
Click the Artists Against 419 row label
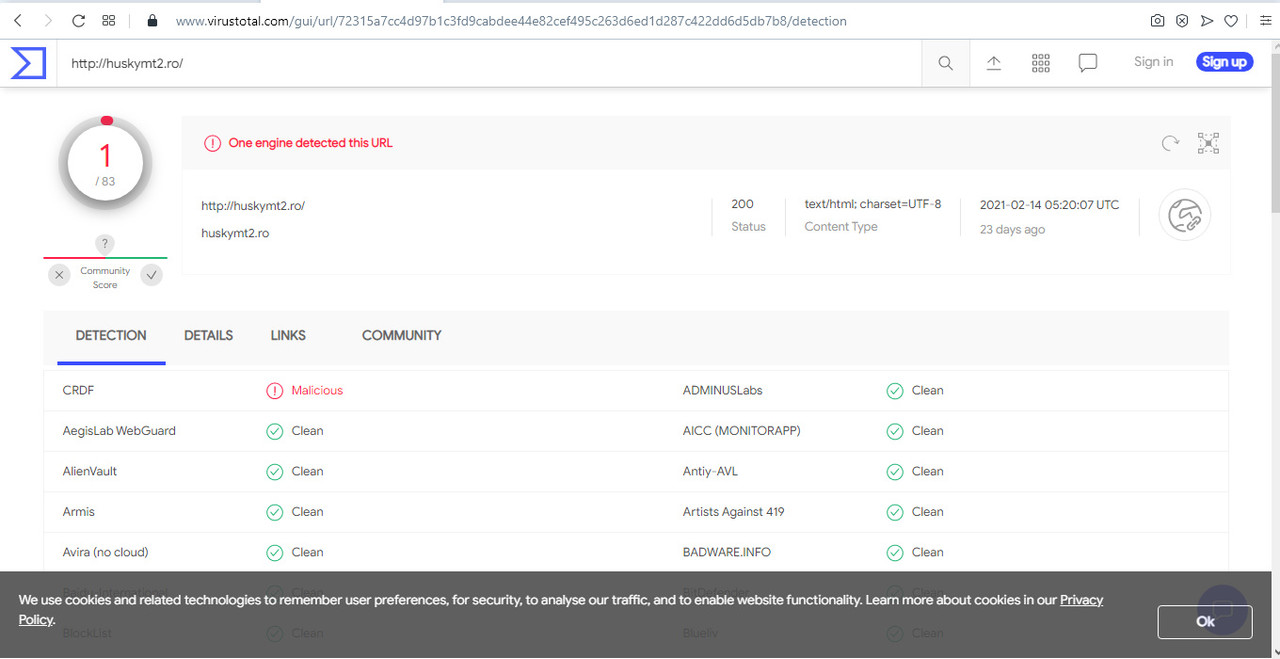(x=733, y=512)
